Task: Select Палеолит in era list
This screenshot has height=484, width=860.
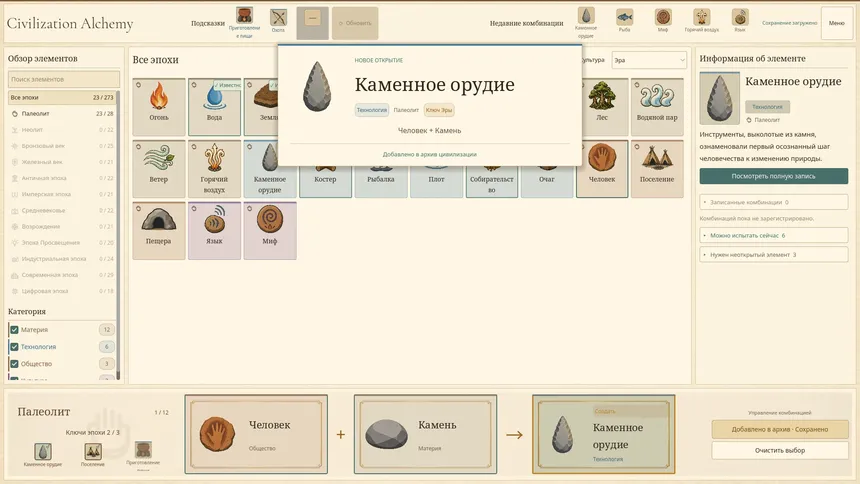Action: click(x=62, y=114)
